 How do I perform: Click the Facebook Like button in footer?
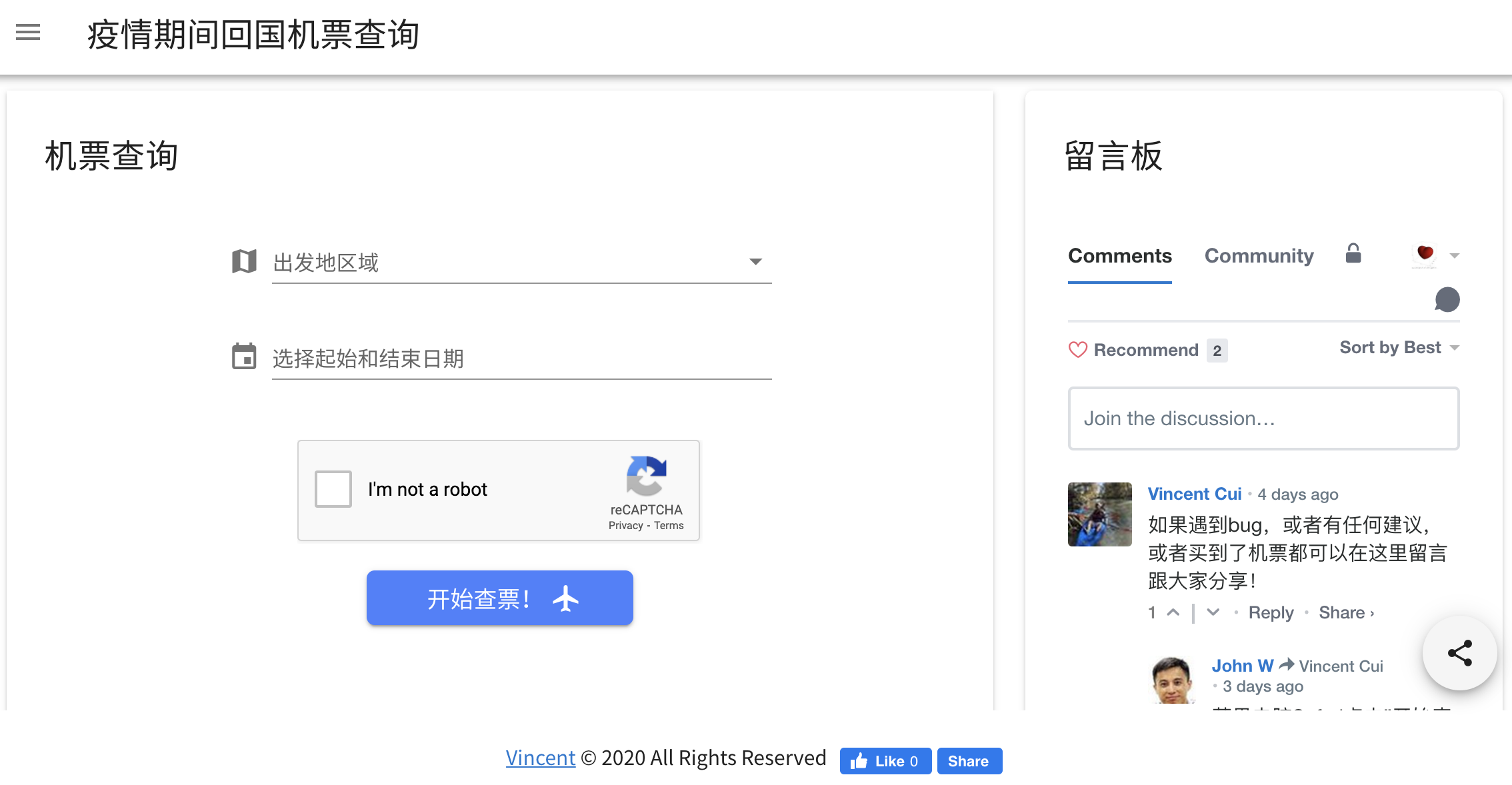tap(885, 761)
